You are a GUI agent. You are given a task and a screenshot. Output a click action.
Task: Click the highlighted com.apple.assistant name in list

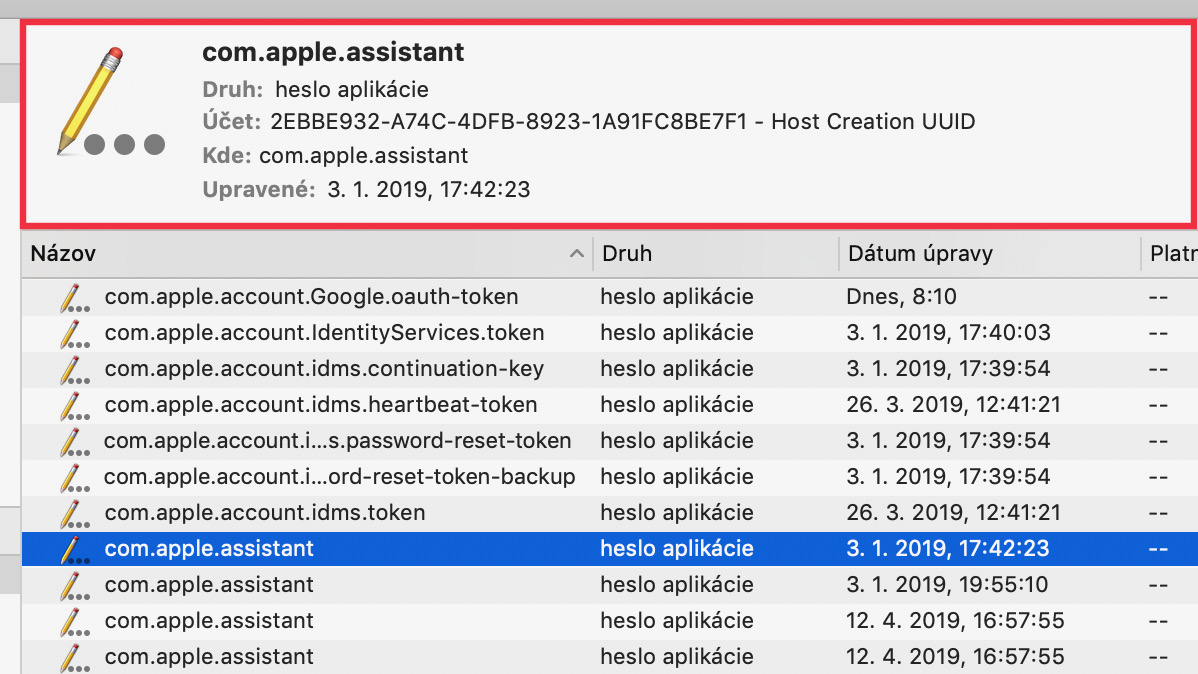tap(209, 548)
